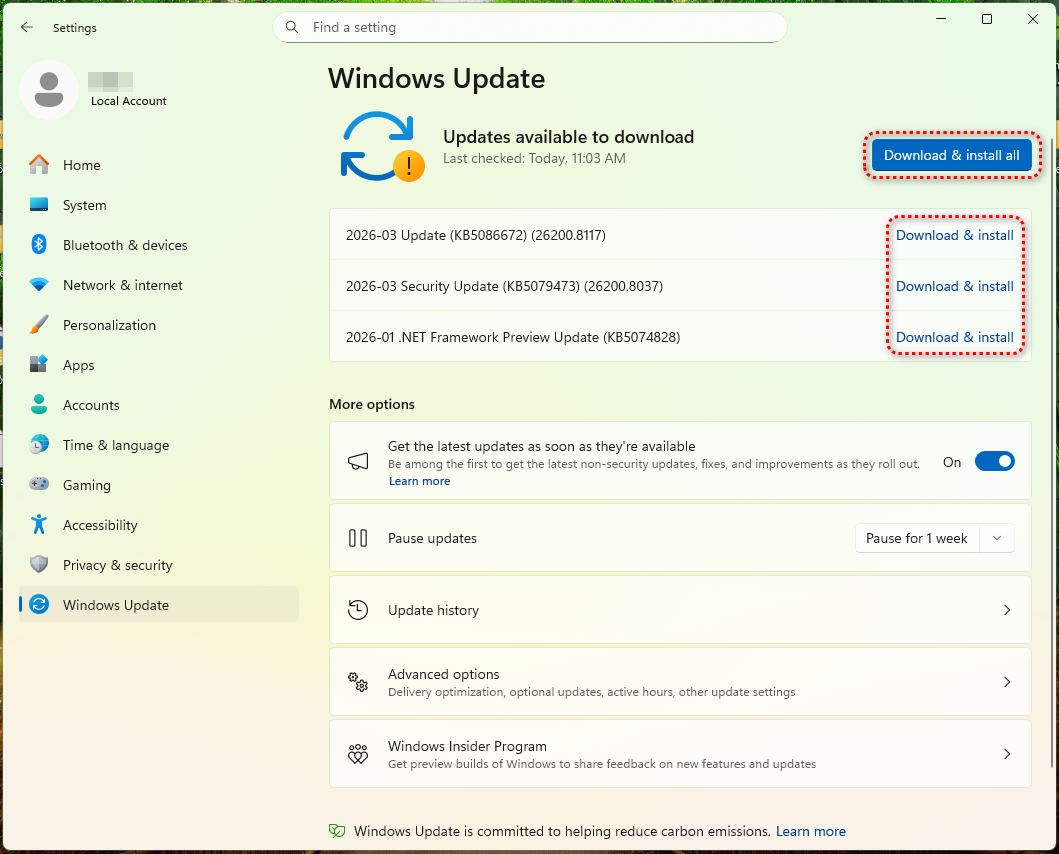This screenshot has height=854, width=1059.
Task: Select Time & language in sidebar
Action: pyautogui.click(x=115, y=445)
